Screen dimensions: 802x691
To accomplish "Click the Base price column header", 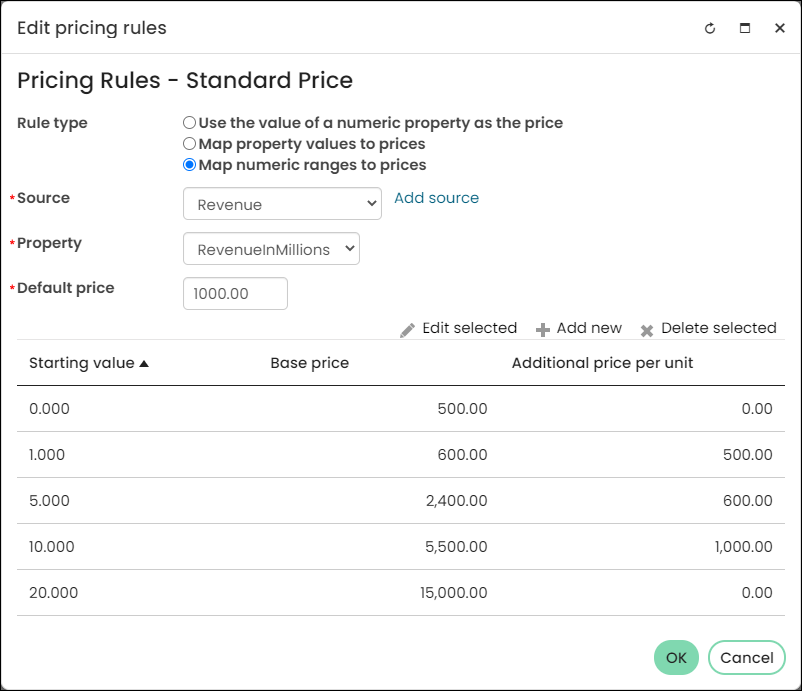I will pos(309,363).
